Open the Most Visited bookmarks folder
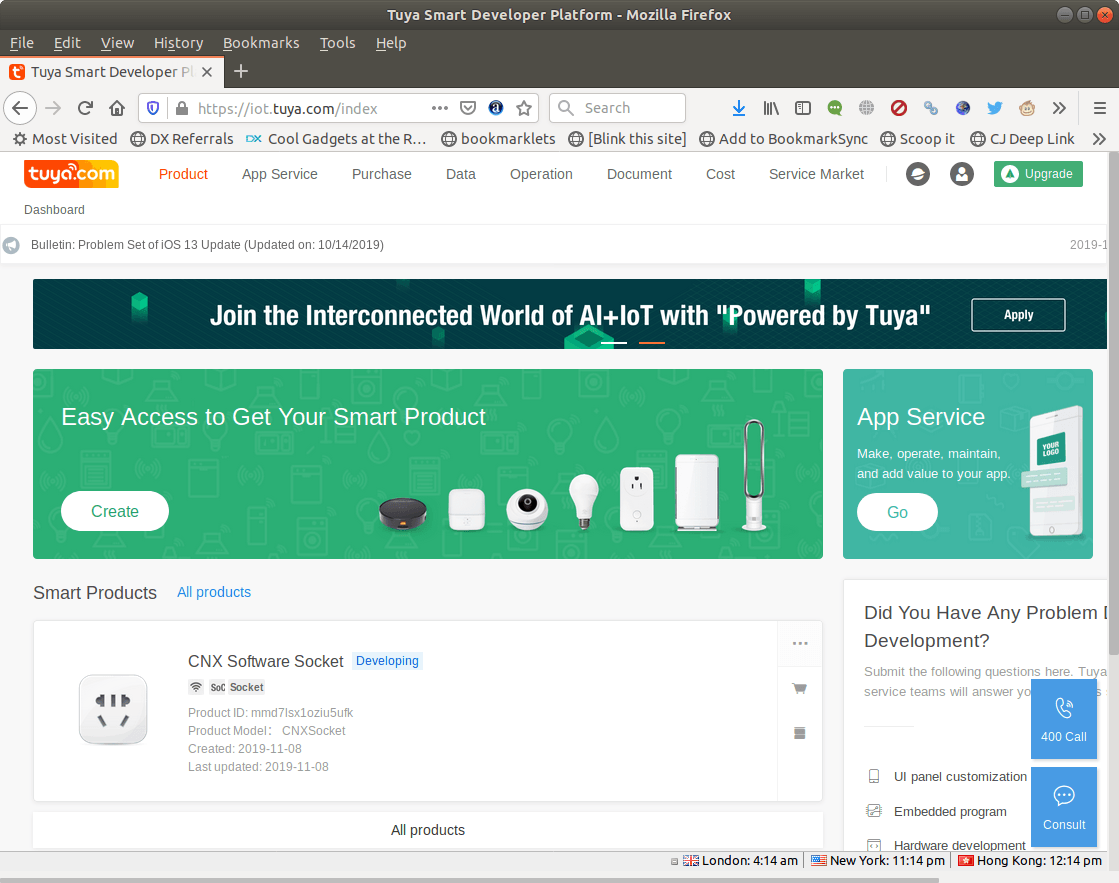This screenshot has width=1119, height=883. click(x=65, y=139)
